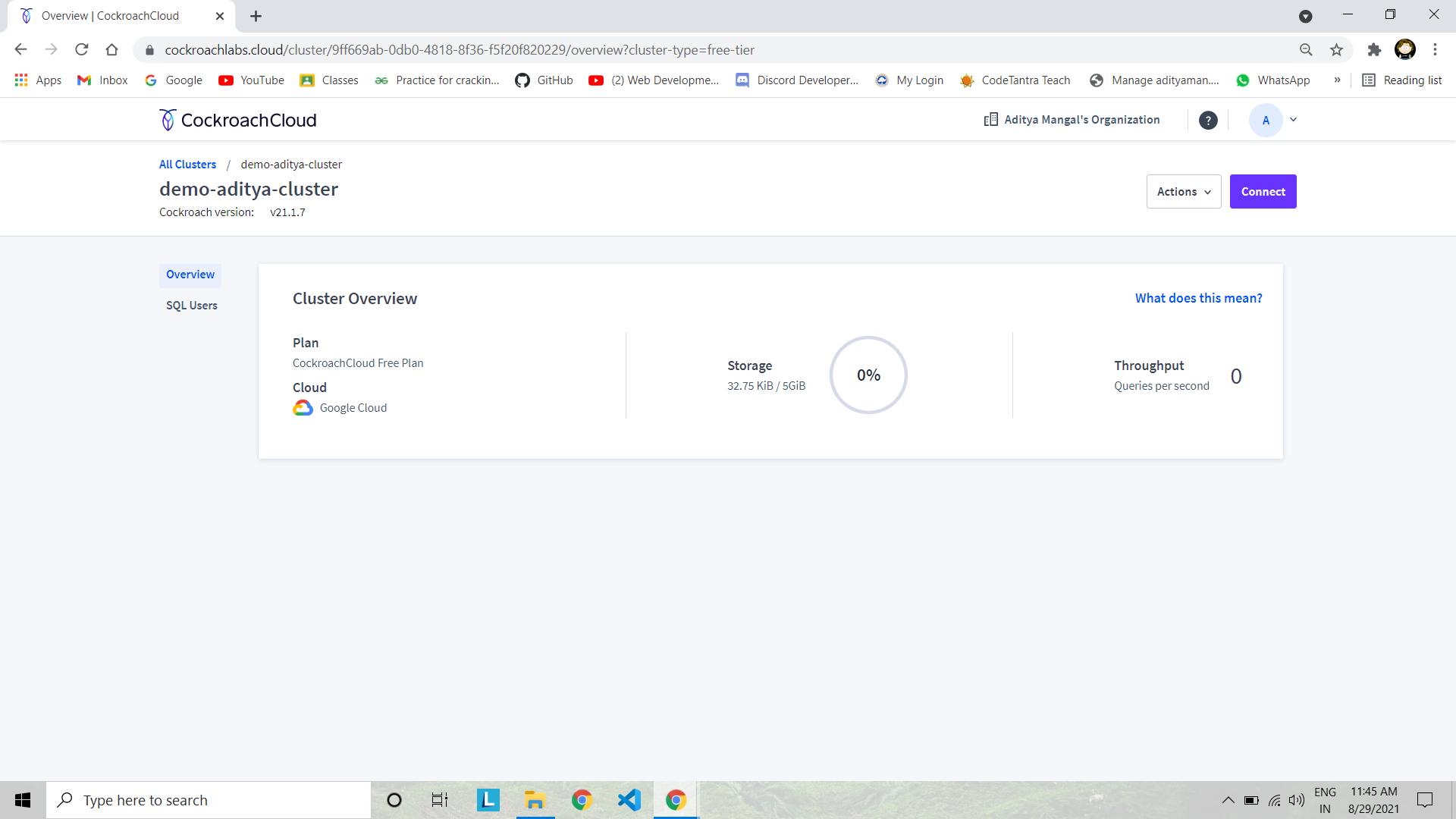Open the help question mark icon
Image resolution: width=1456 pixels, height=819 pixels.
[1208, 120]
